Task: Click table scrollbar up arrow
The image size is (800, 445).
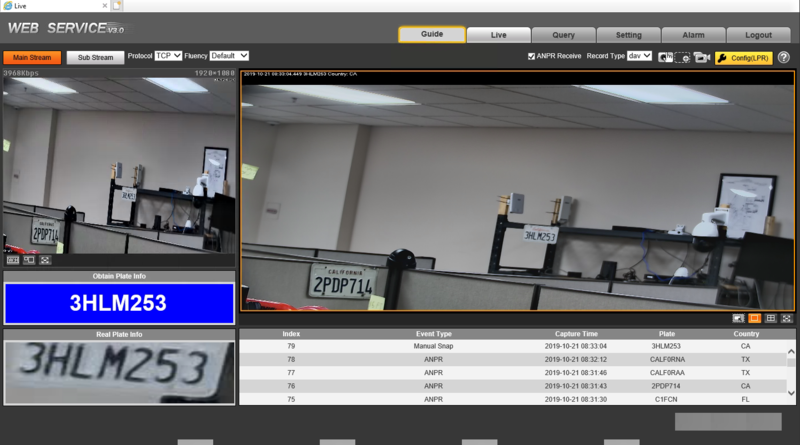Action: pyautogui.click(x=791, y=352)
